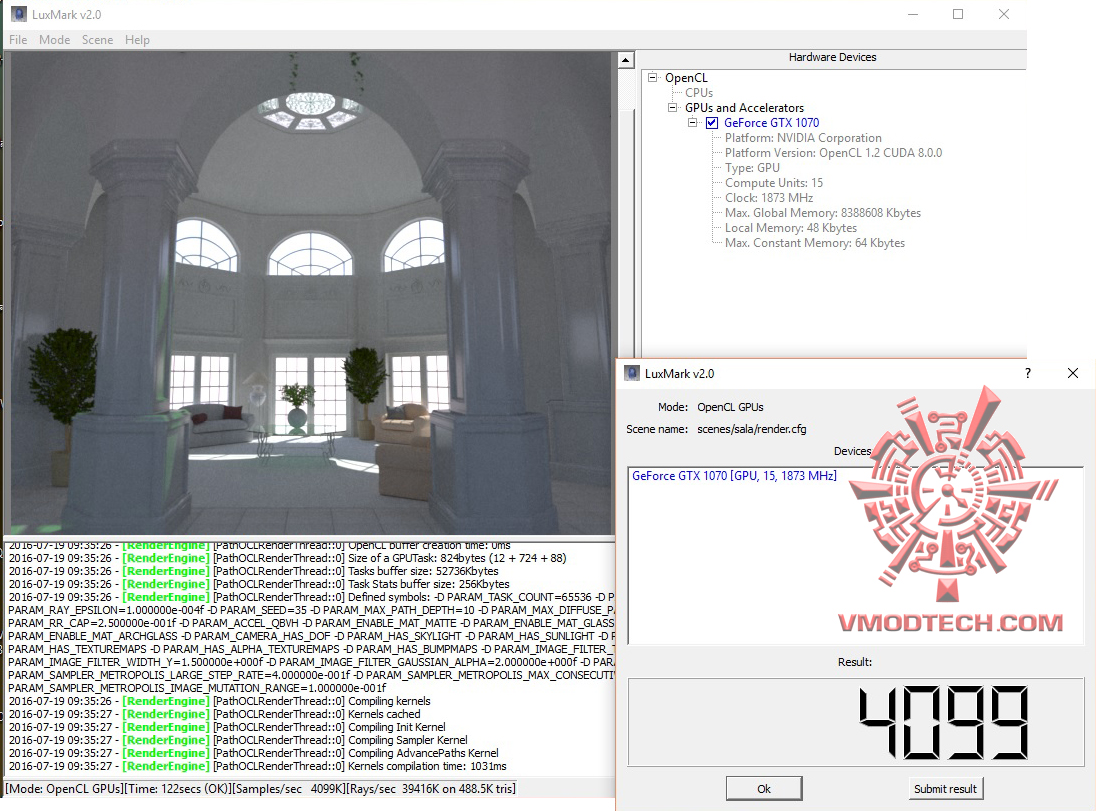This screenshot has height=811, width=1096.
Task: Maximize the LuxMark main window
Action: pyautogui.click(x=958, y=14)
